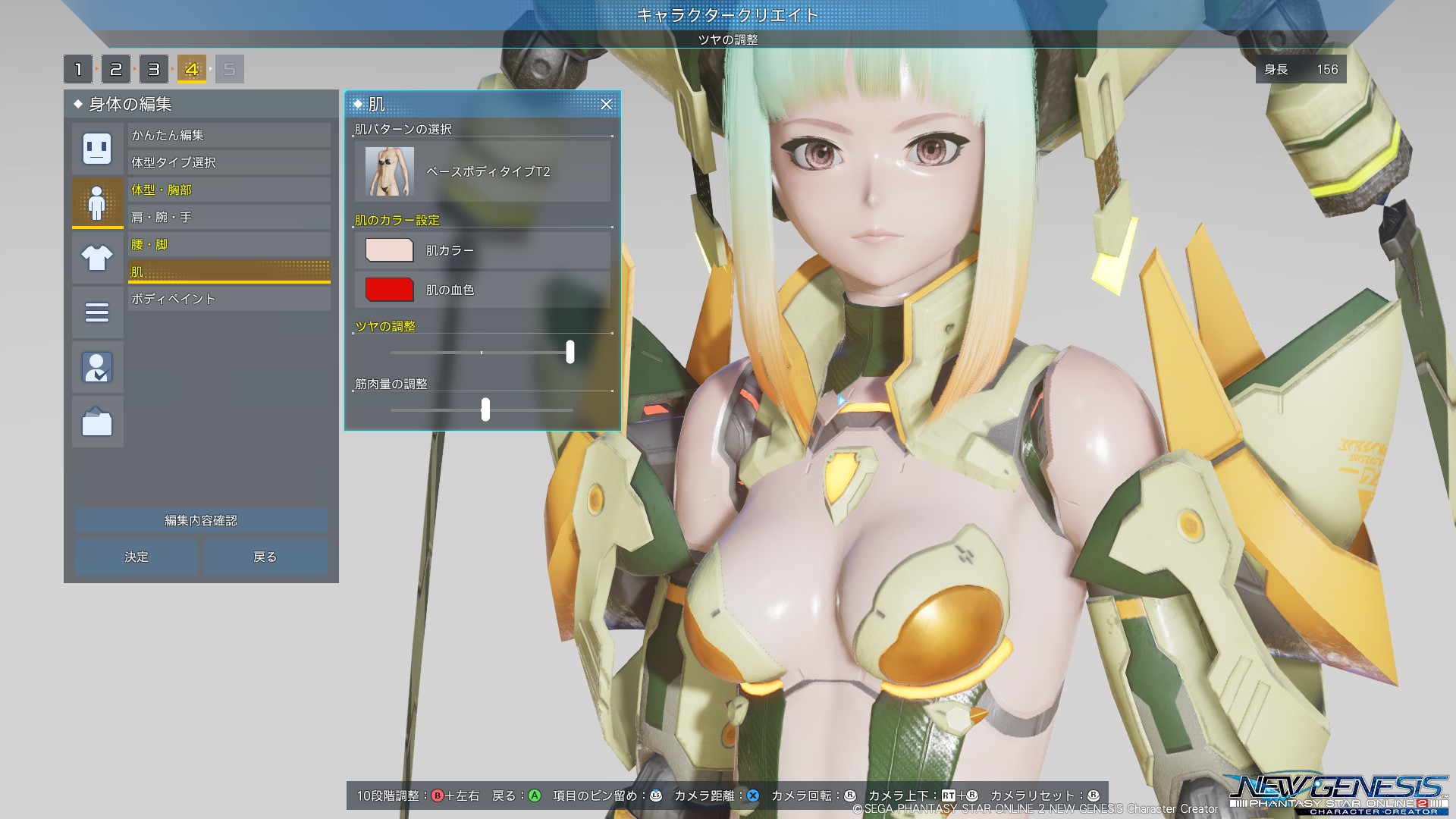Screen dimensions: 1456x819
Task: Open the folder save/load sidebar icon
Action: click(97, 422)
